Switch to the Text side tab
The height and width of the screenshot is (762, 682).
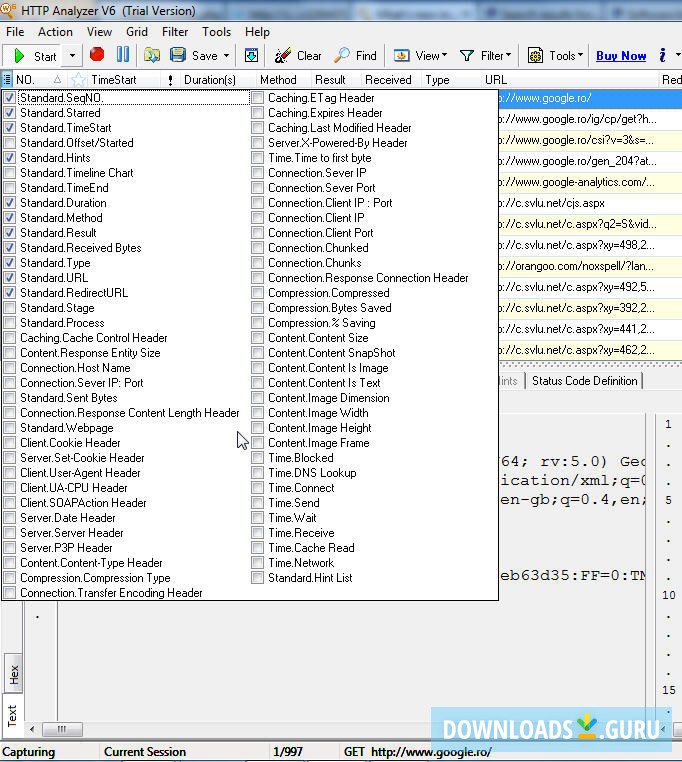(12, 715)
